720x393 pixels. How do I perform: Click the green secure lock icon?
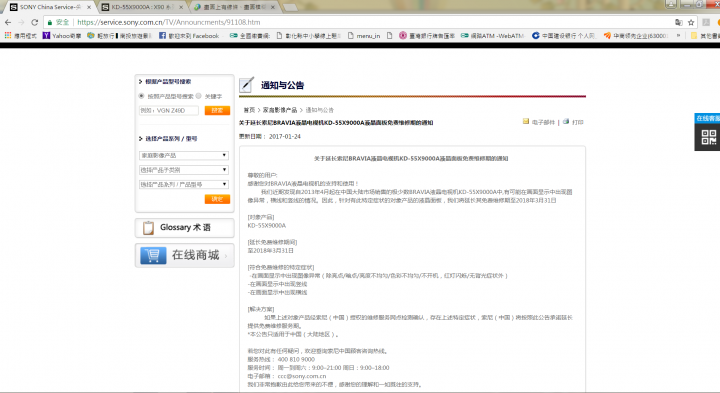pos(50,22)
